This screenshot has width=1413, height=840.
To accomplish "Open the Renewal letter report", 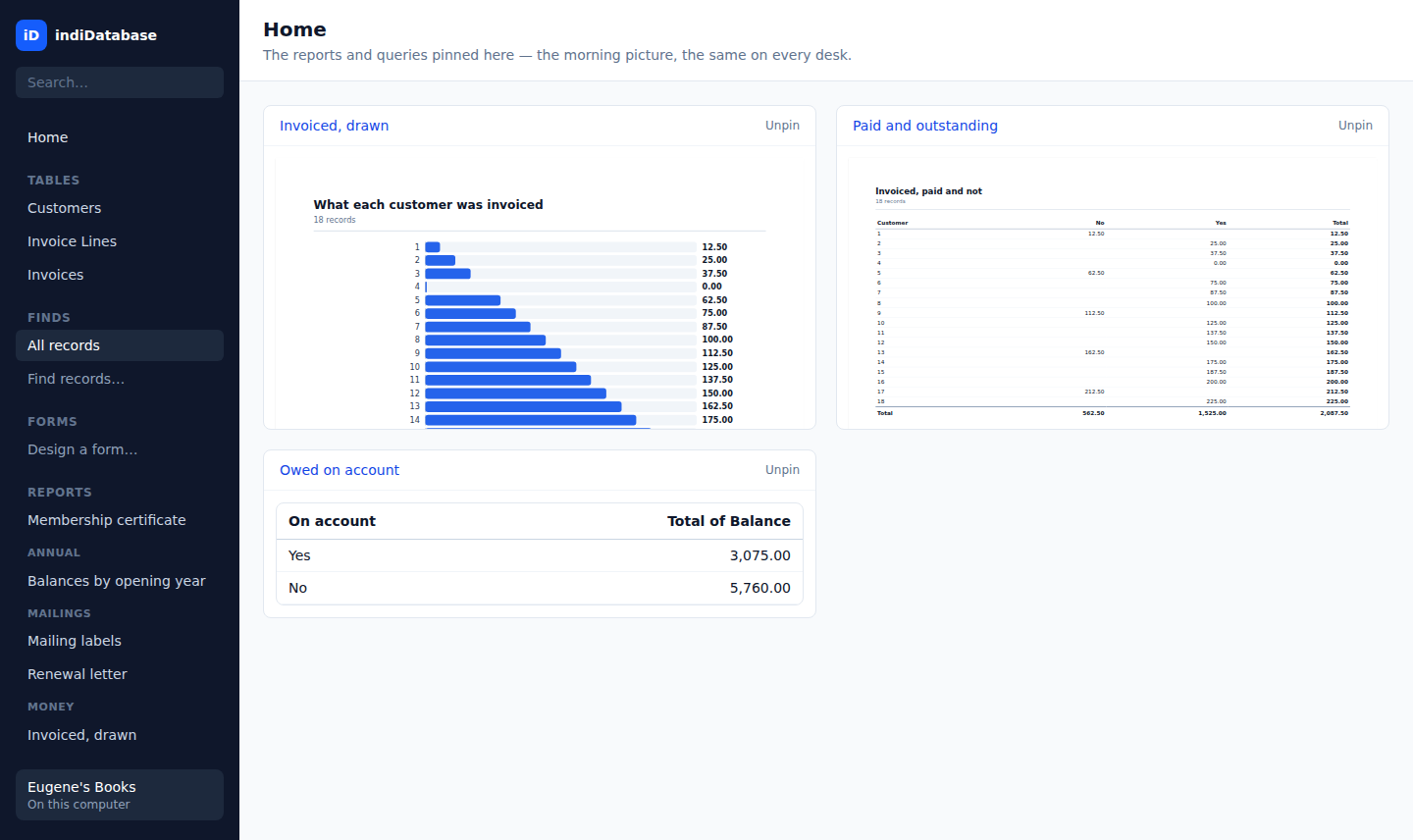I will (x=120, y=674).
